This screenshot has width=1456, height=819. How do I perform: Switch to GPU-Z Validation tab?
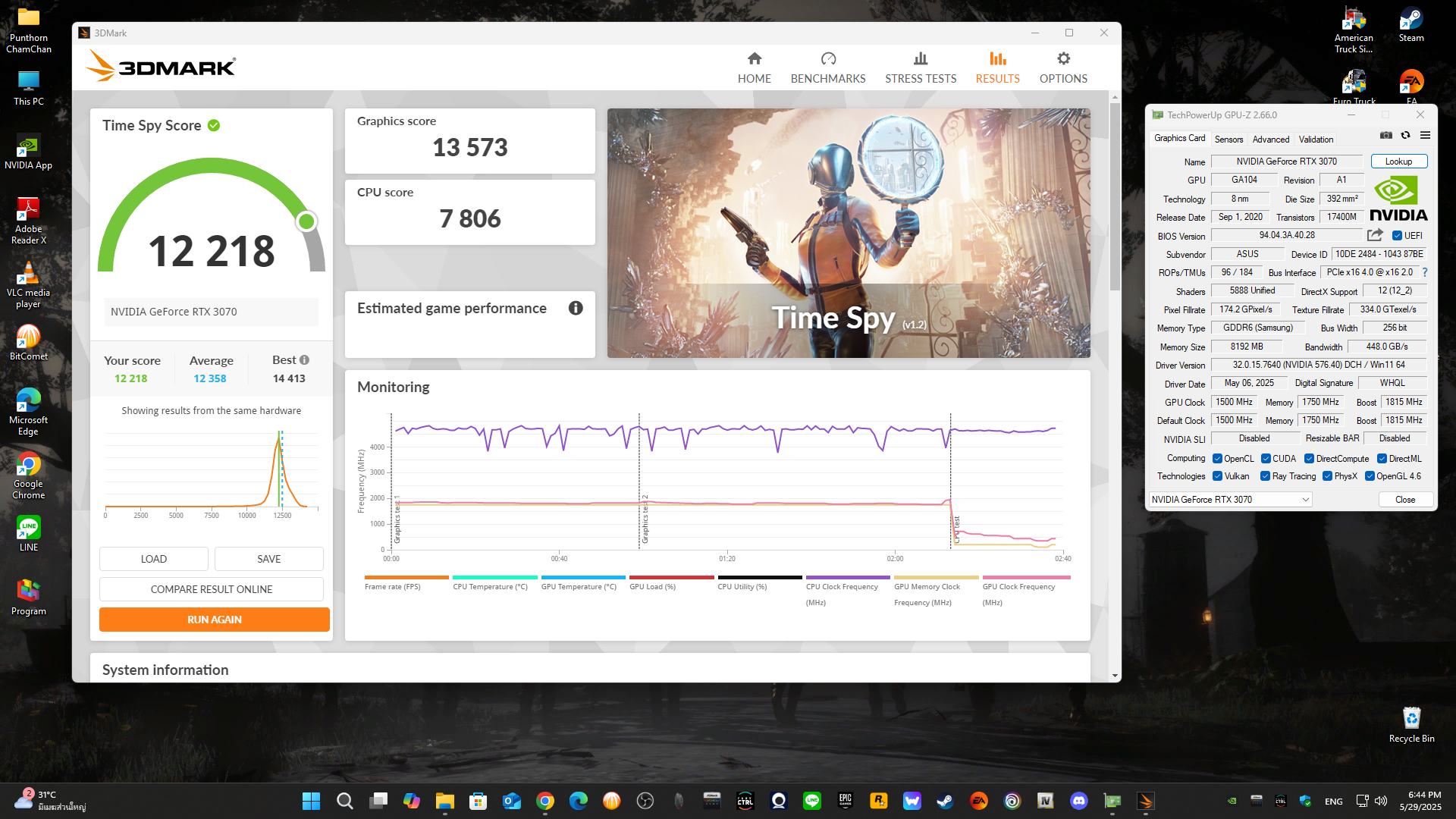[x=1316, y=140]
